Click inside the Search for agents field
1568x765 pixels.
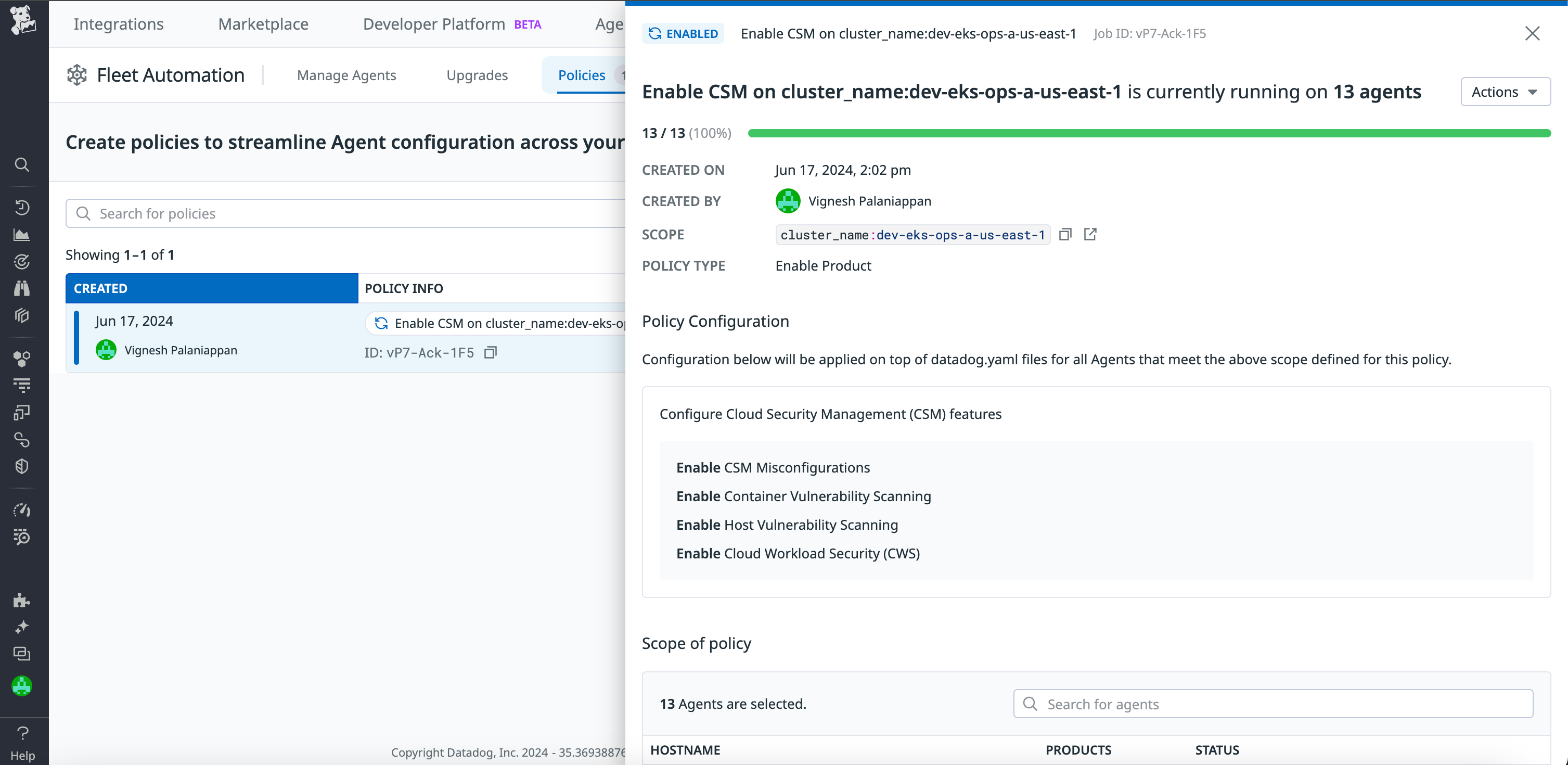(1272, 704)
